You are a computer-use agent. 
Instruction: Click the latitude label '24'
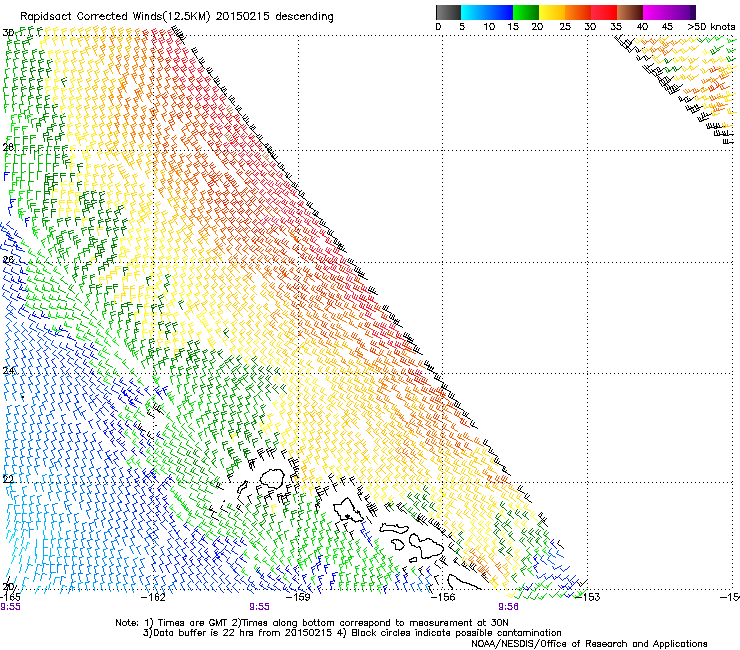coord(8,371)
